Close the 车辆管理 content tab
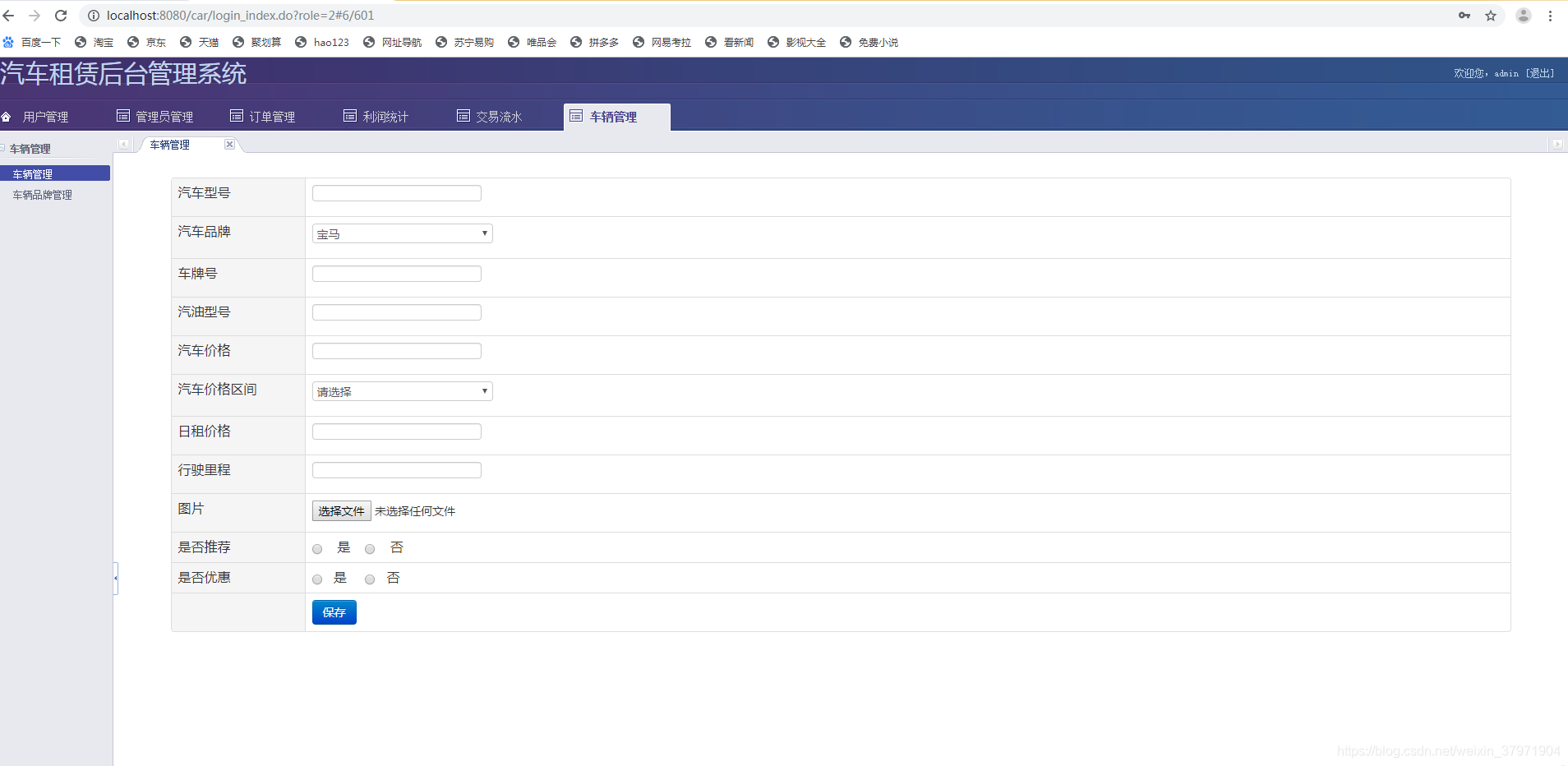The width and height of the screenshot is (1568, 766). [x=230, y=145]
